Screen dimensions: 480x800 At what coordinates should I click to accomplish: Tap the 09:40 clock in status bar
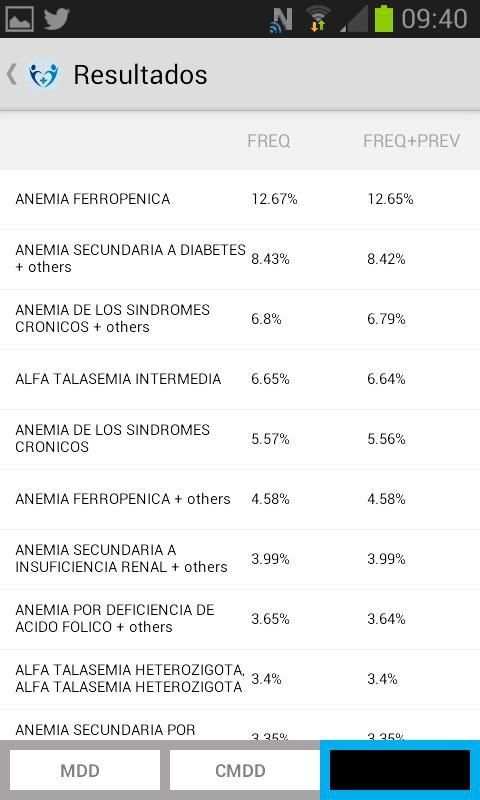click(x=434, y=19)
